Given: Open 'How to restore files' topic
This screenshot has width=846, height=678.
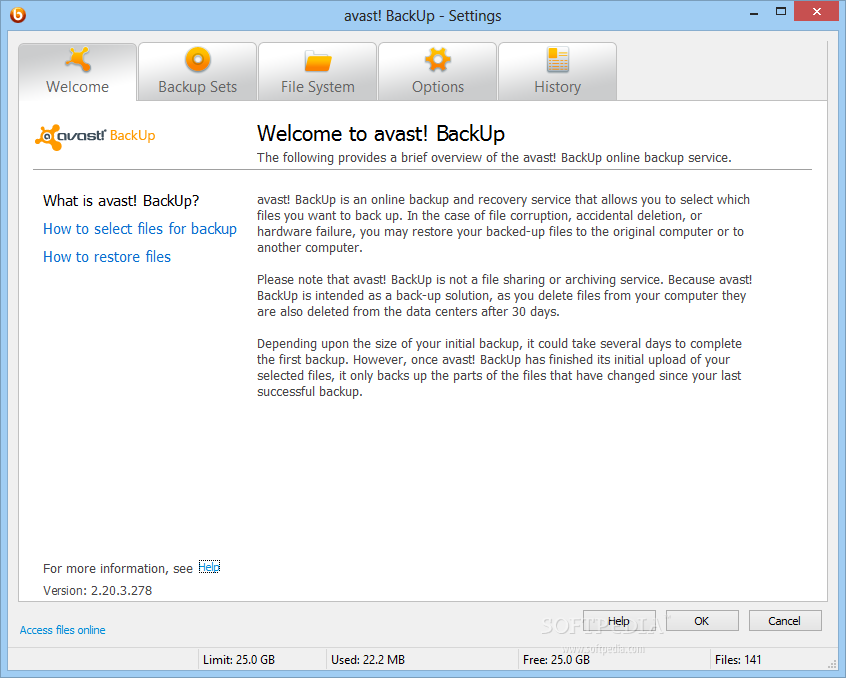Looking at the screenshot, I should click(107, 257).
